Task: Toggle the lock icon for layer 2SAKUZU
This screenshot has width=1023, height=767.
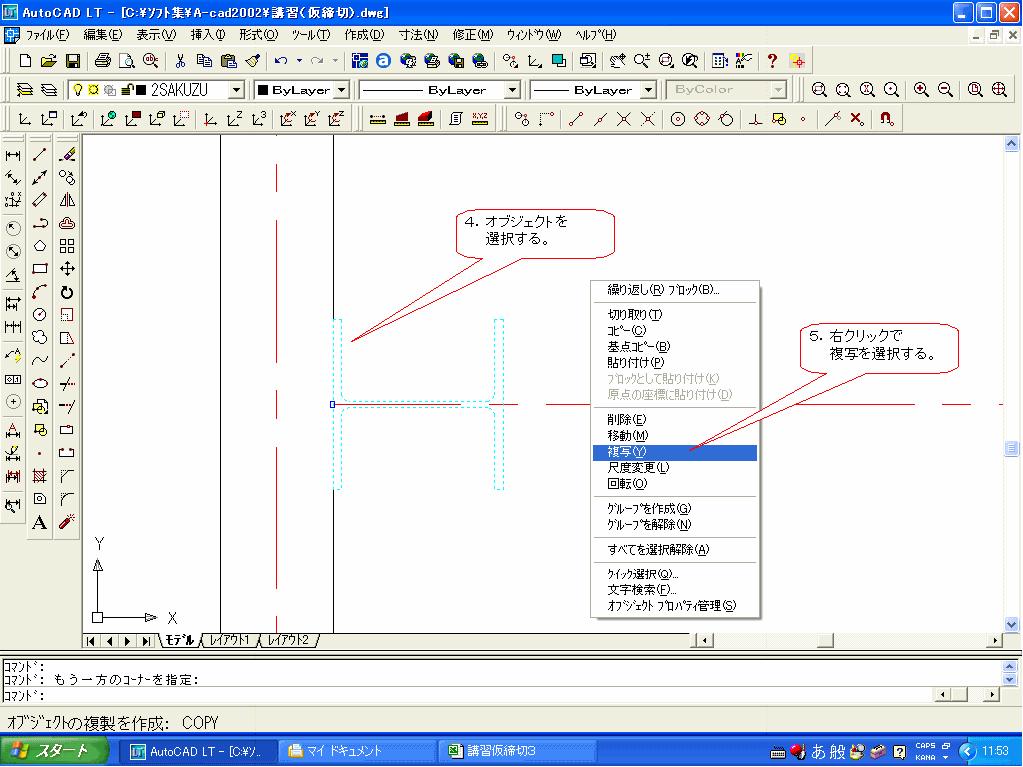Action: (x=127, y=89)
